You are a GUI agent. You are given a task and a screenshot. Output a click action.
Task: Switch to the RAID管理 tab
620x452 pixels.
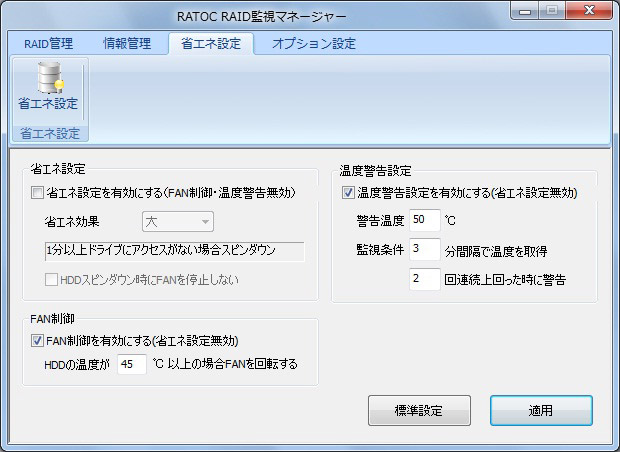tap(49, 43)
